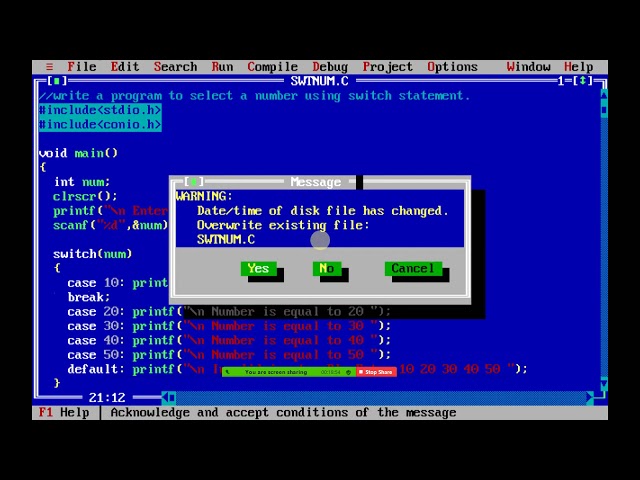This screenshot has height=480, width=640.
Task: Click the SWTNUM.C editor window close box
Action: tap(56, 81)
